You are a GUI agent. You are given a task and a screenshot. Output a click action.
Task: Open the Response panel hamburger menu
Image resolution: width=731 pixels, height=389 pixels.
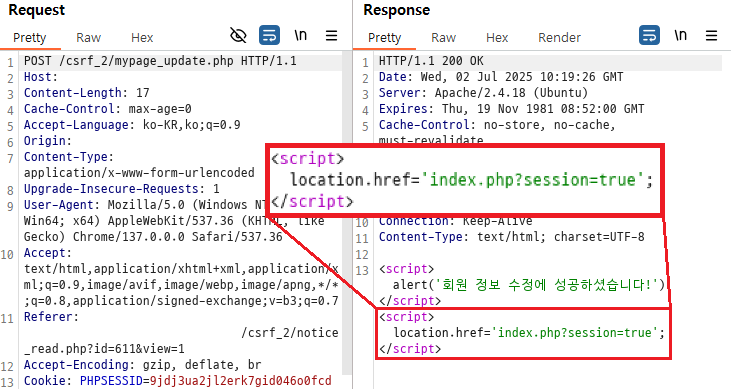(711, 35)
